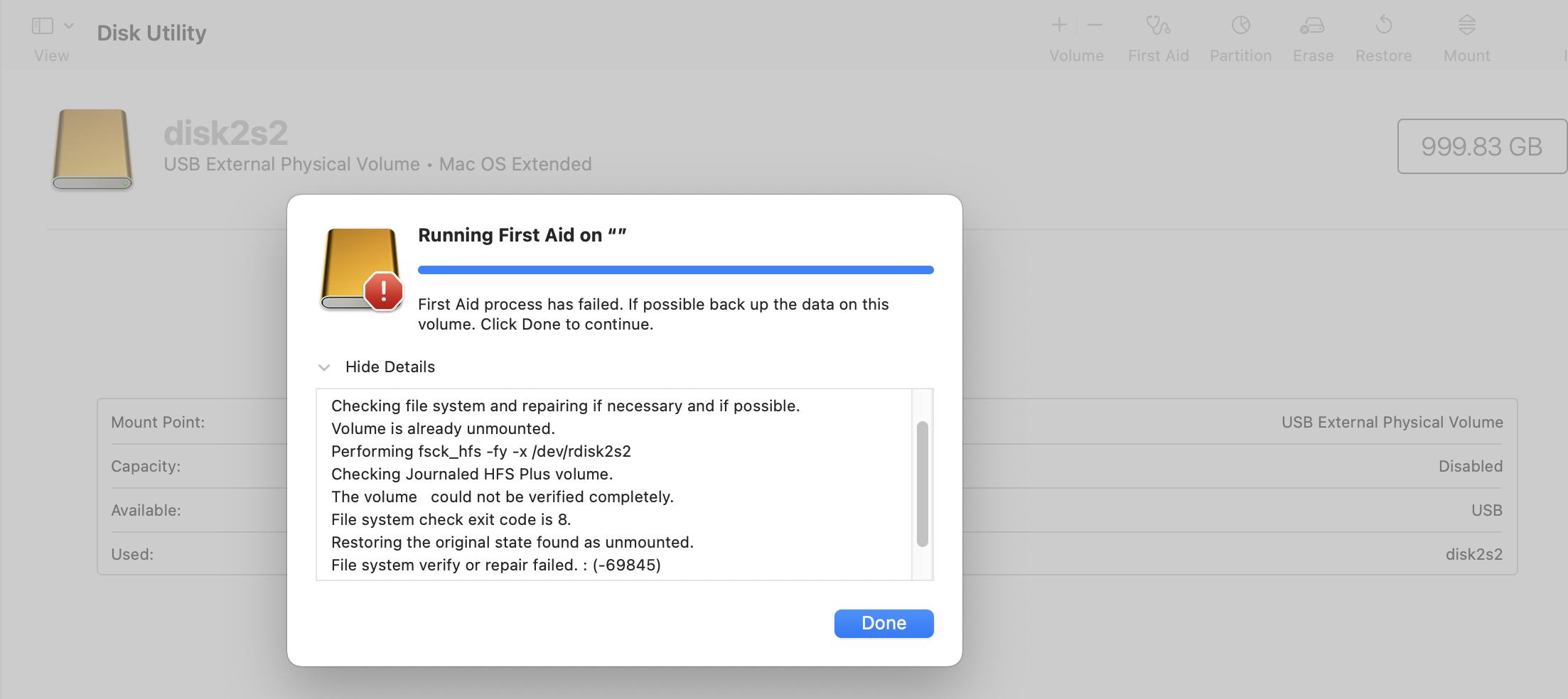Click the remove volume minus icon
This screenshot has height=699, width=1568.
[x=1095, y=26]
